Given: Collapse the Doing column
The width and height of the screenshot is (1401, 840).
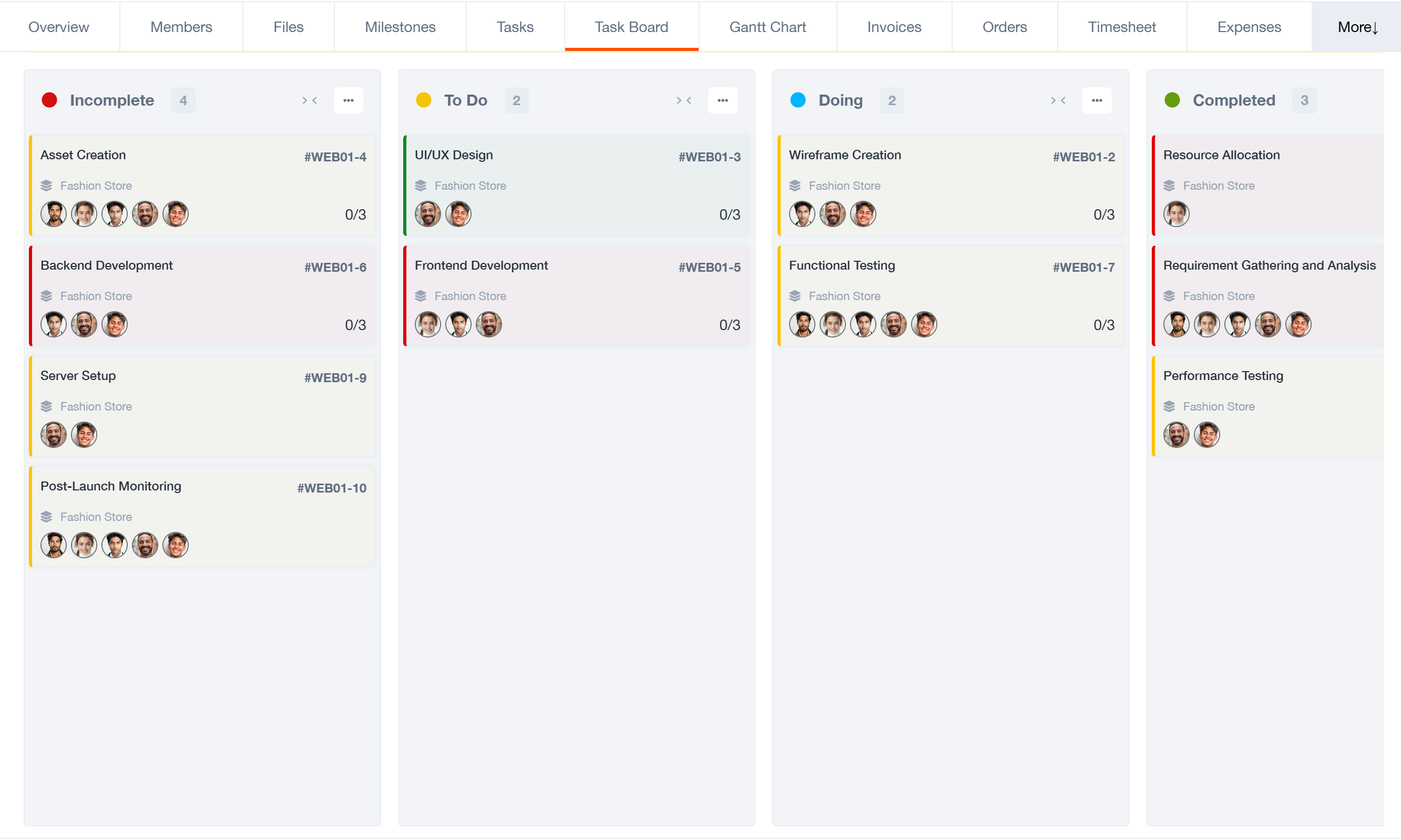Looking at the screenshot, I should tap(1058, 100).
